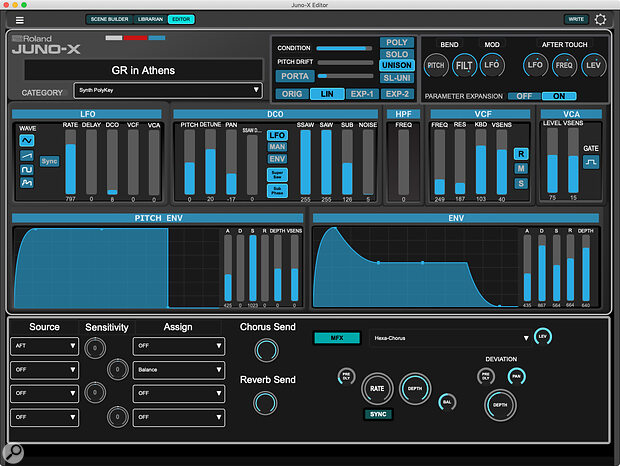
Task: Open the third Source dropdown
Action: click(x=45, y=393)
